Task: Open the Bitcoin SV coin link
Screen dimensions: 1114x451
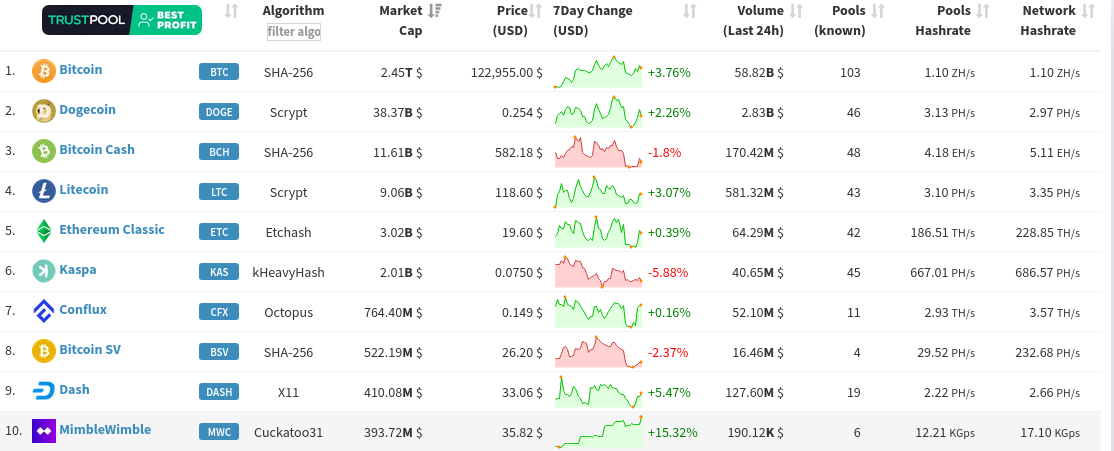Action: point(90,350)
